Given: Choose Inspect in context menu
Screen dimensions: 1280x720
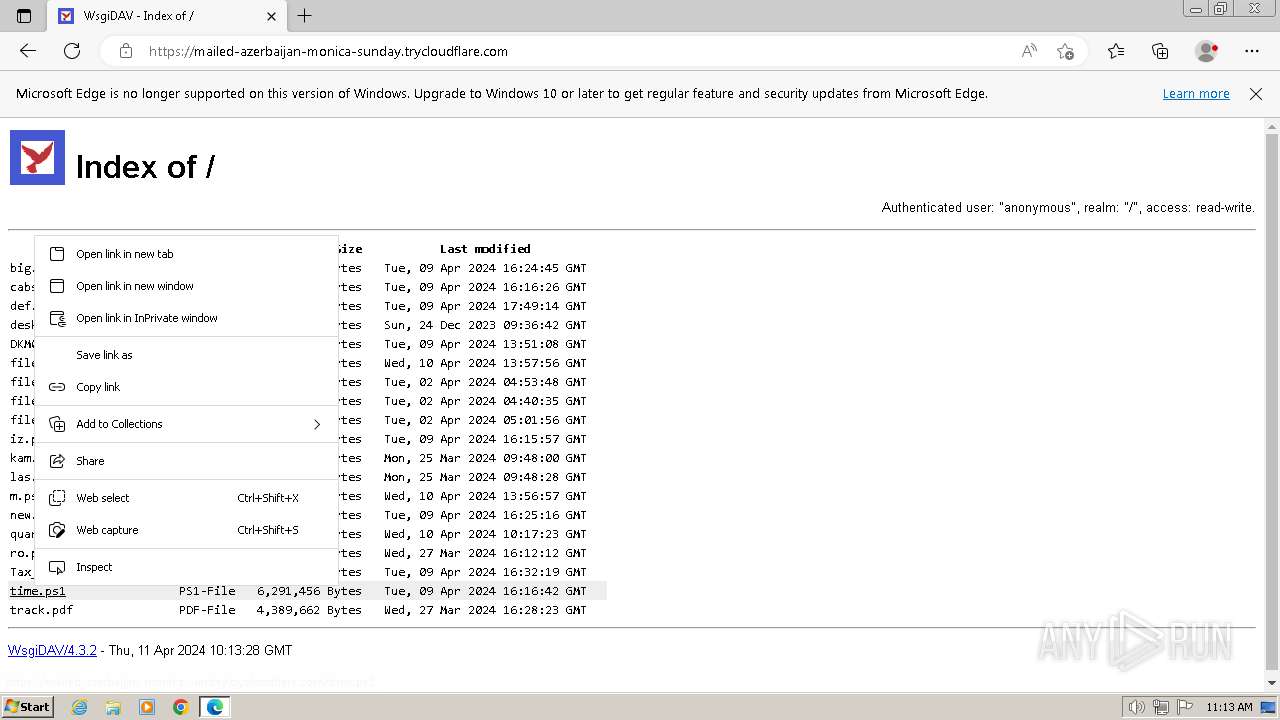Looking at the screenshot, I should pyautogui.click(x=186, y=567).
